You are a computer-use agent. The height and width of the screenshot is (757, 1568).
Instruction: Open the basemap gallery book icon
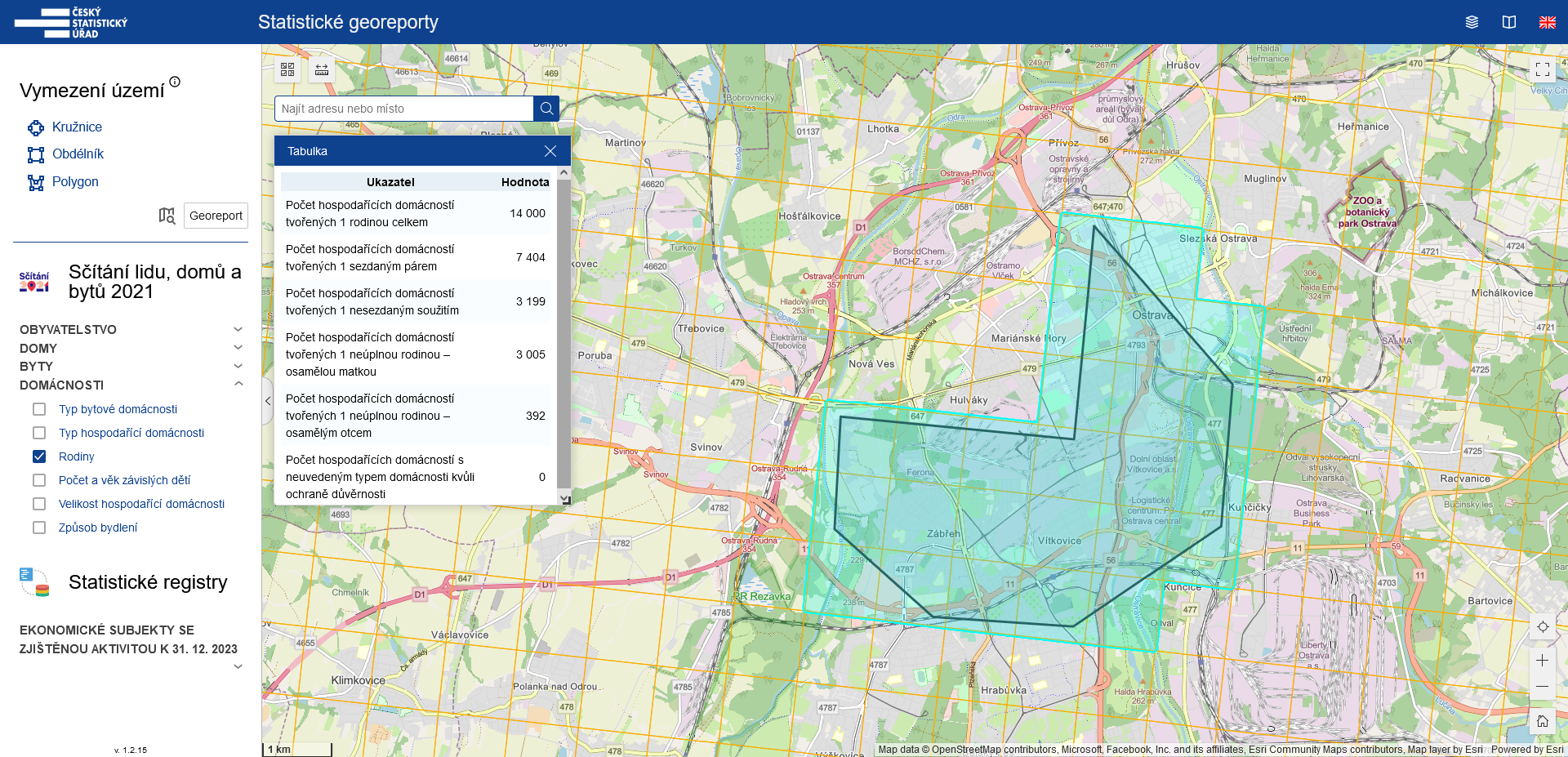coord(1509,22)
